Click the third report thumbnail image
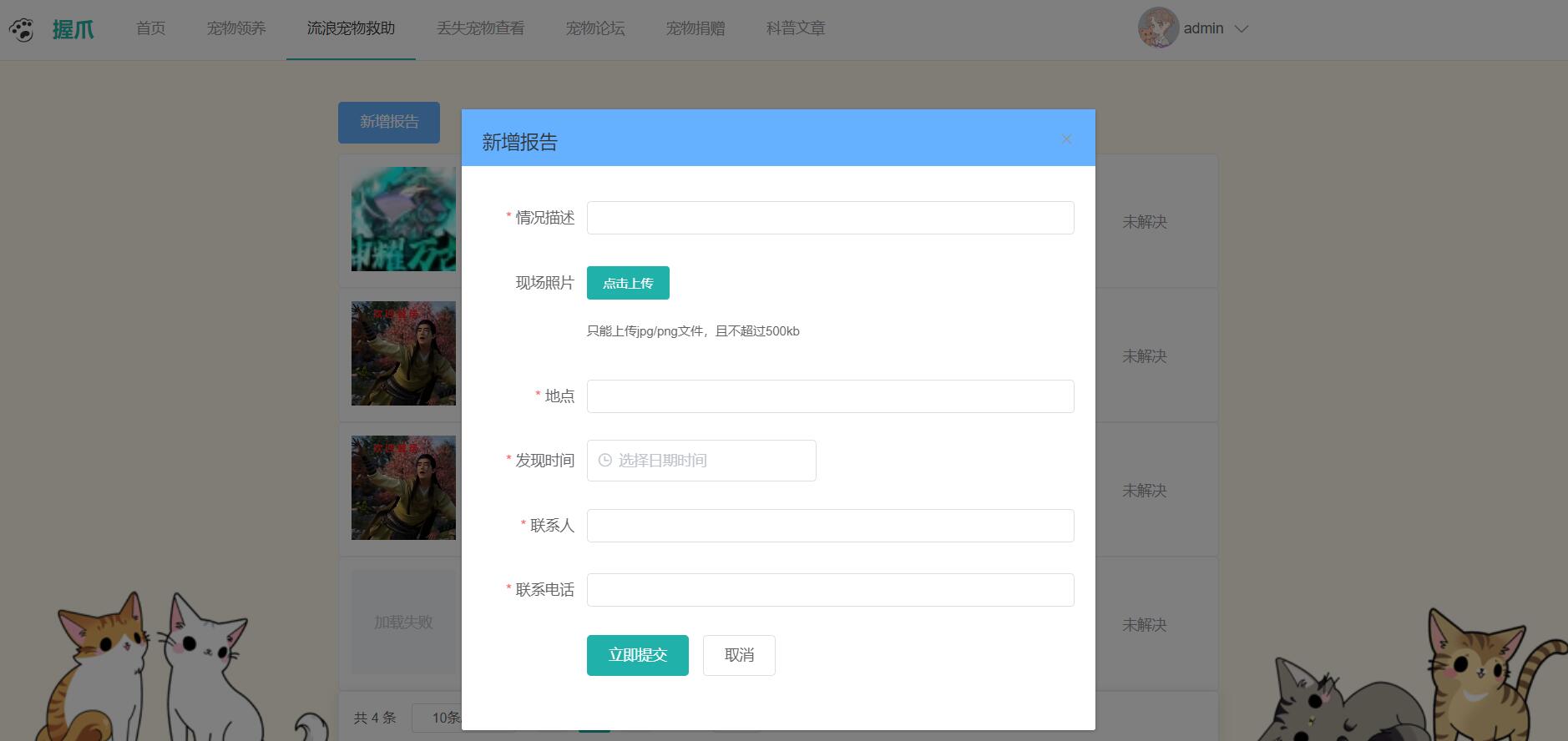 404,488
